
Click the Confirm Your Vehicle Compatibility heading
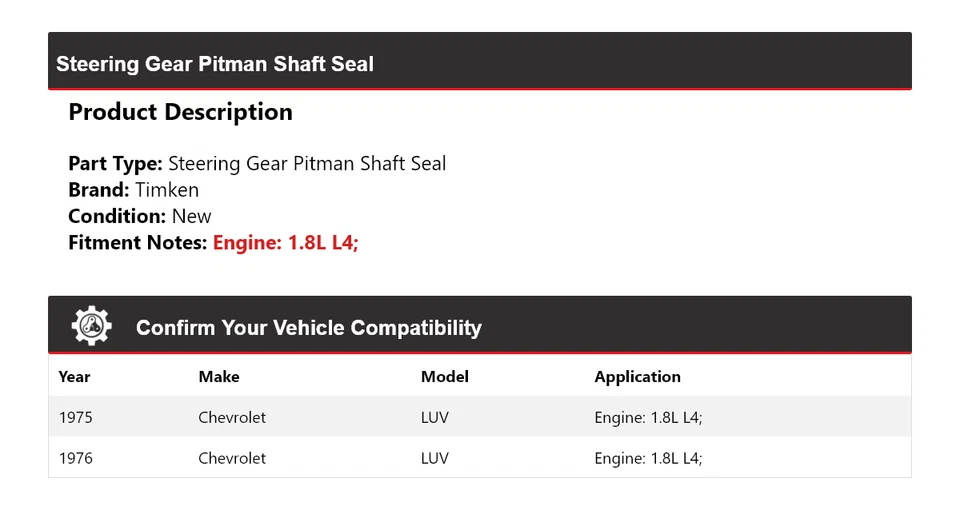click(x=308, y=328)
